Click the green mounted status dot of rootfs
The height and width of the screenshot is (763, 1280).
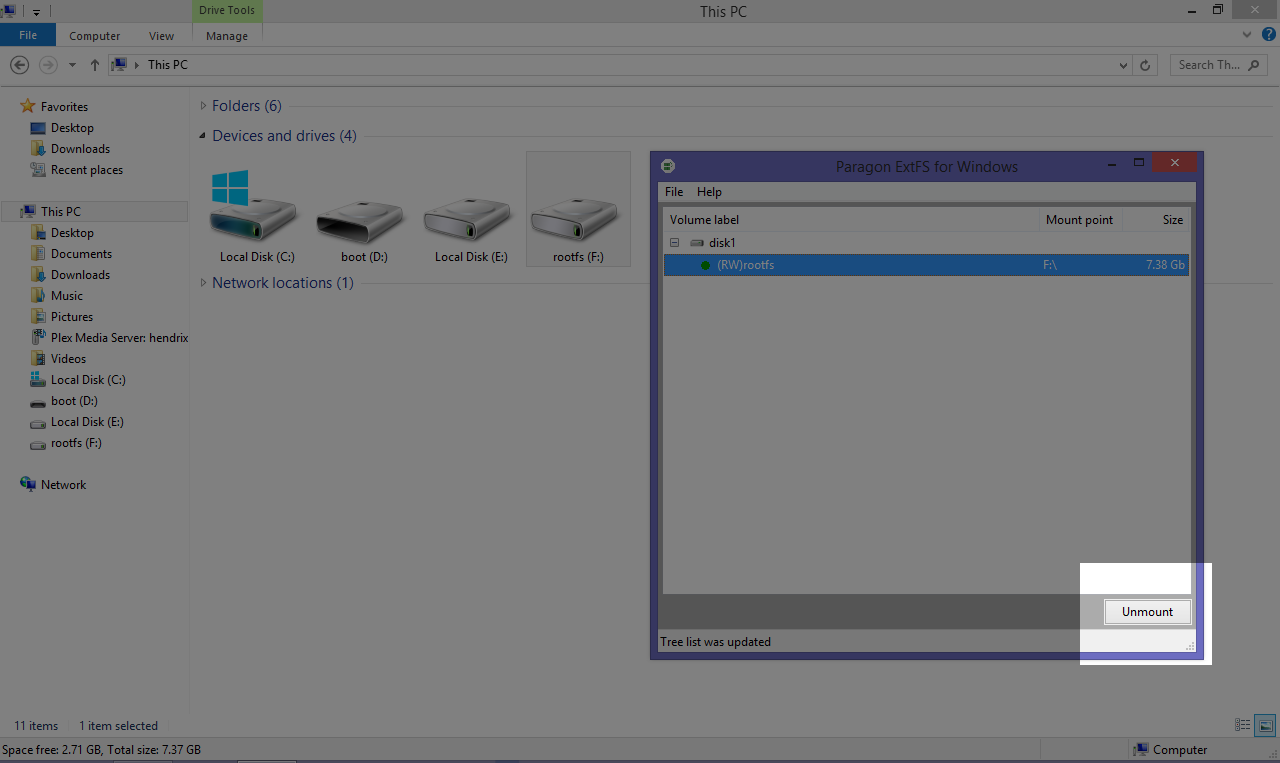(x=705, y=265)
